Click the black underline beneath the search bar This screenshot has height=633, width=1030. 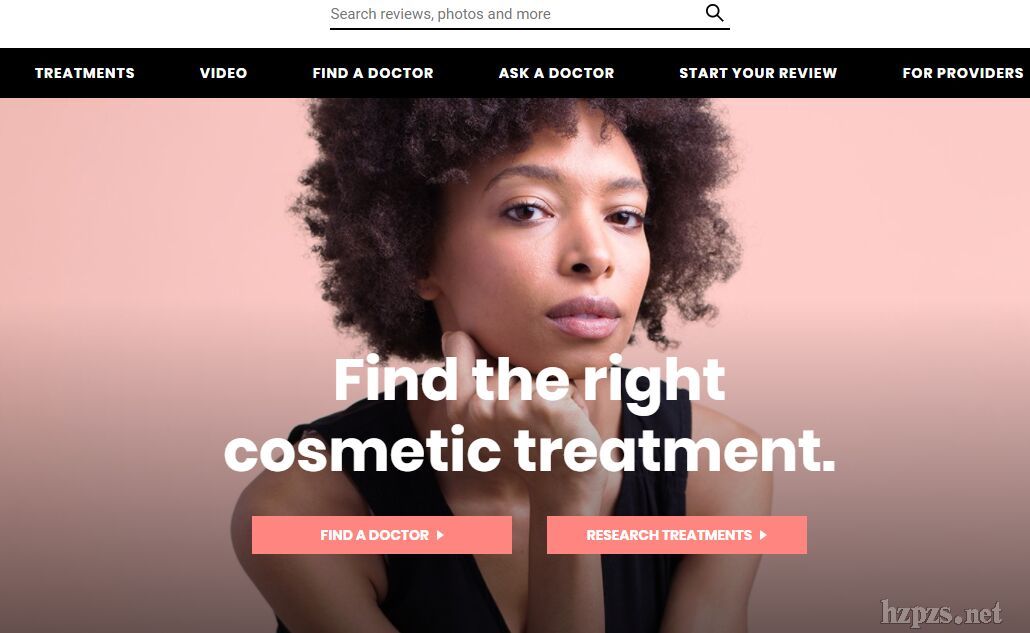(x=529, y=29)
